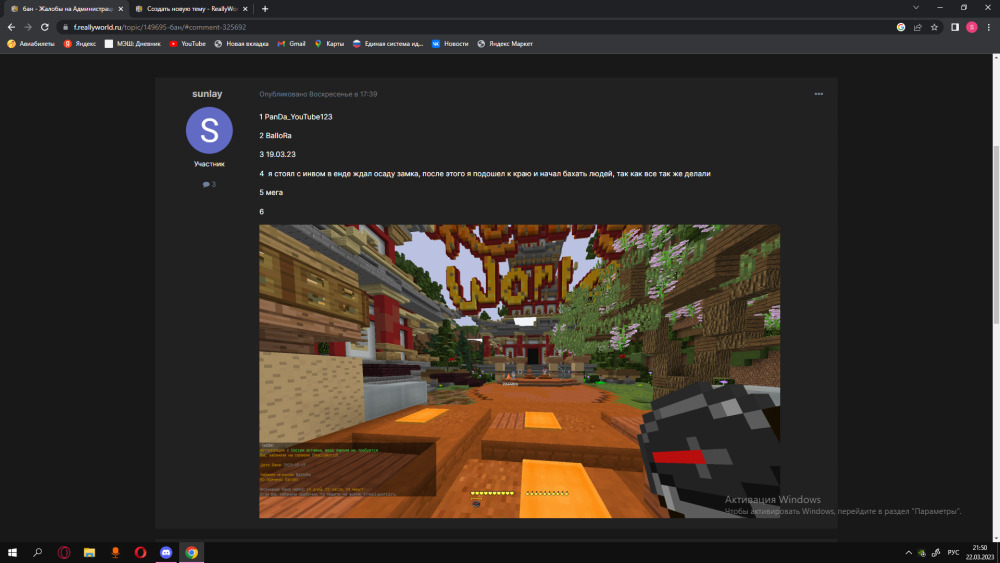Open sunlay's profile via username
The height and width of the screenshot is (563, 1000).
(x=207, y=94)
